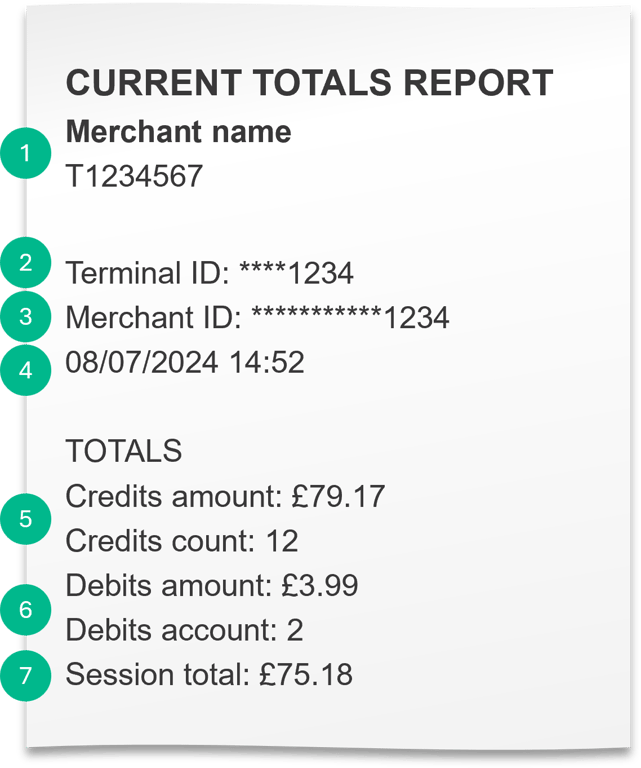
Task: Click the TOTALS section label
Action: click(x=124, y=451)
